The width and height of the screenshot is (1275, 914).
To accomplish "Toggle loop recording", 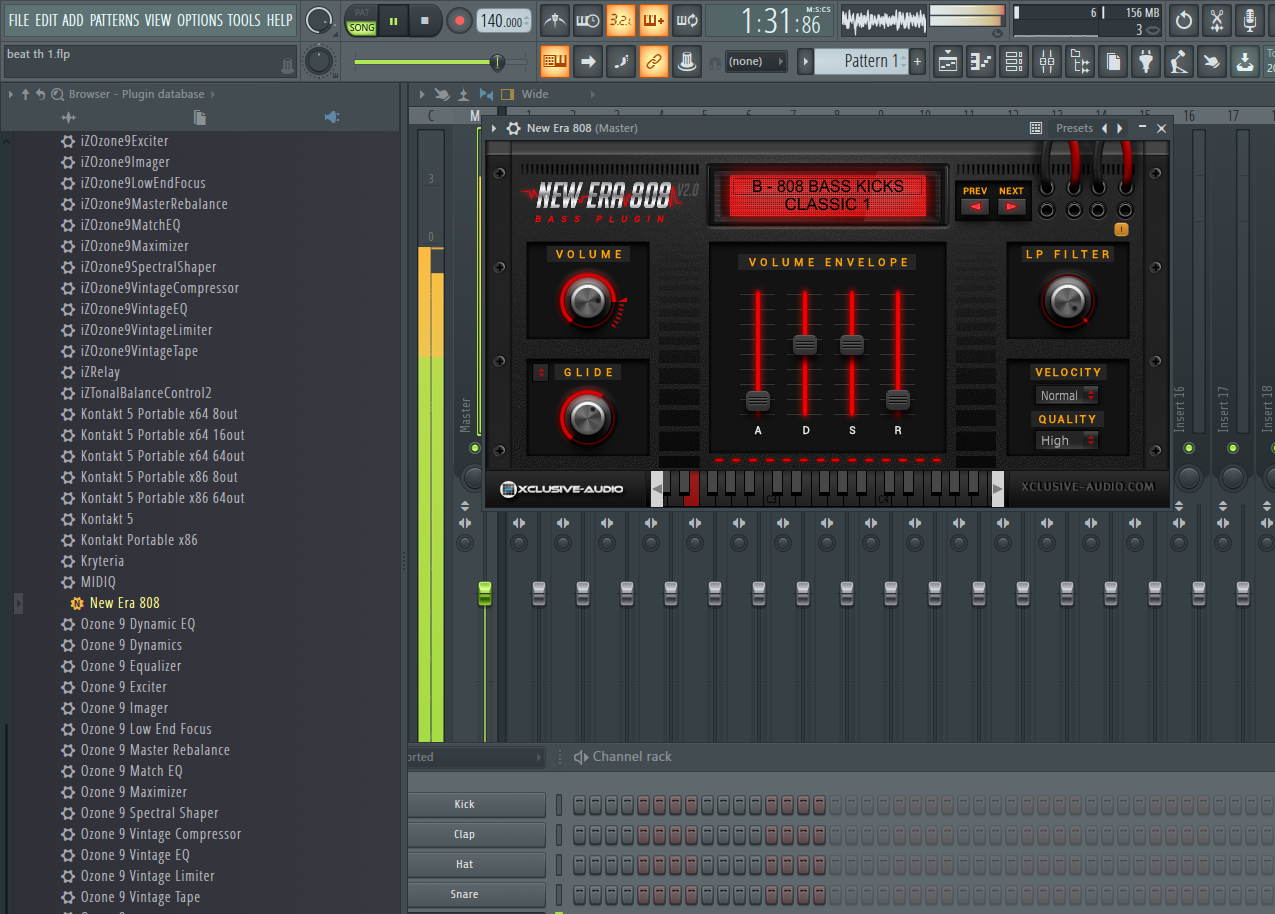I will coord(687,20).
